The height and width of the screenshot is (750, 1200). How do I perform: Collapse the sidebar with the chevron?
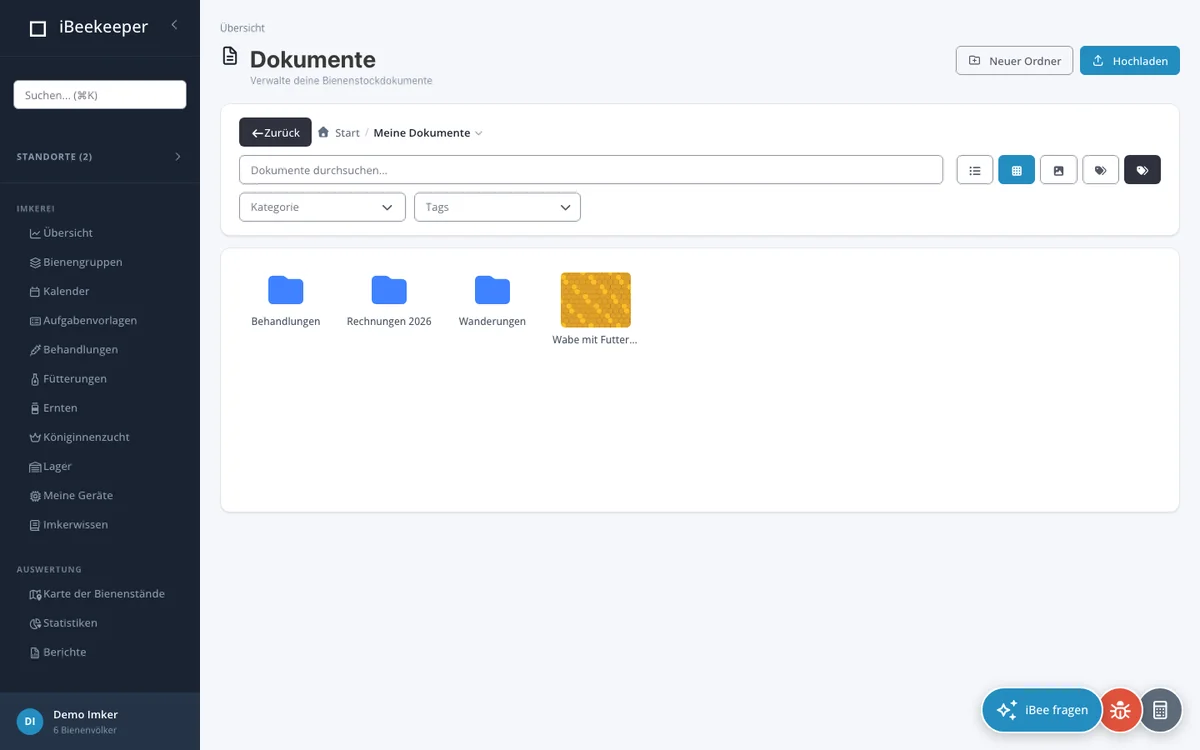(x=174, y=25)
